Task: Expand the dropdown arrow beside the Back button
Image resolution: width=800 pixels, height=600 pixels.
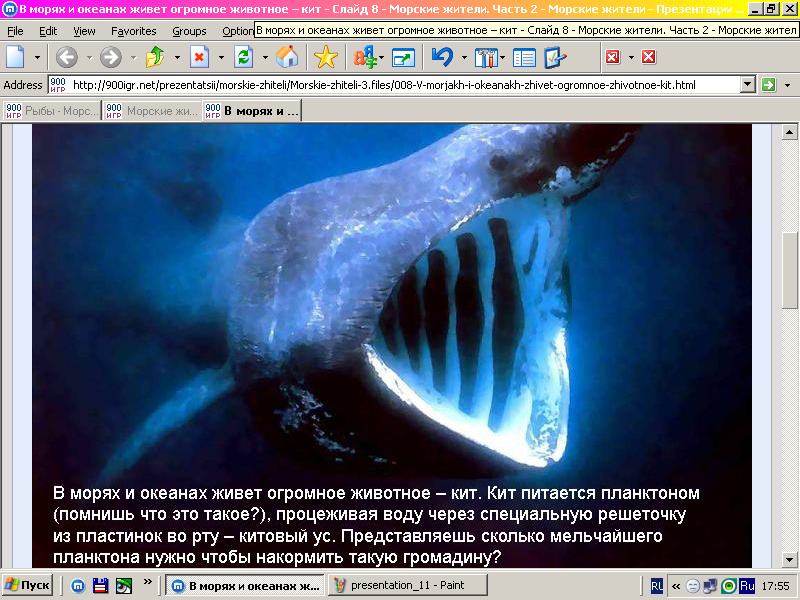Action: 89,57
